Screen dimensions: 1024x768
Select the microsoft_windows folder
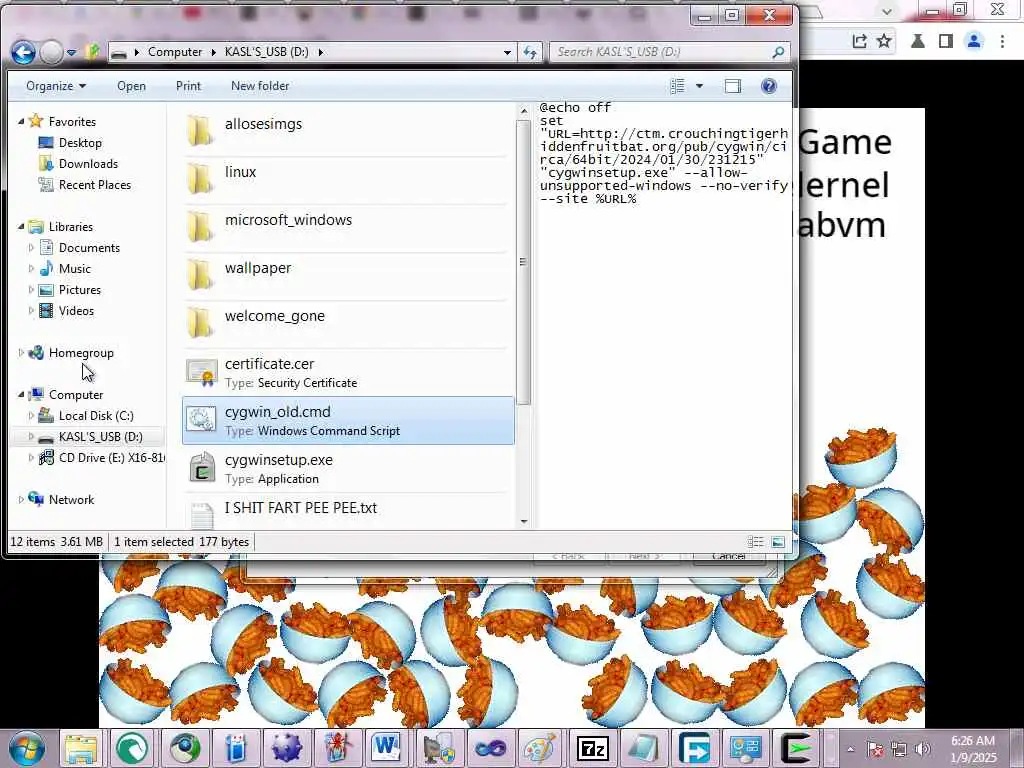point(347,229)
